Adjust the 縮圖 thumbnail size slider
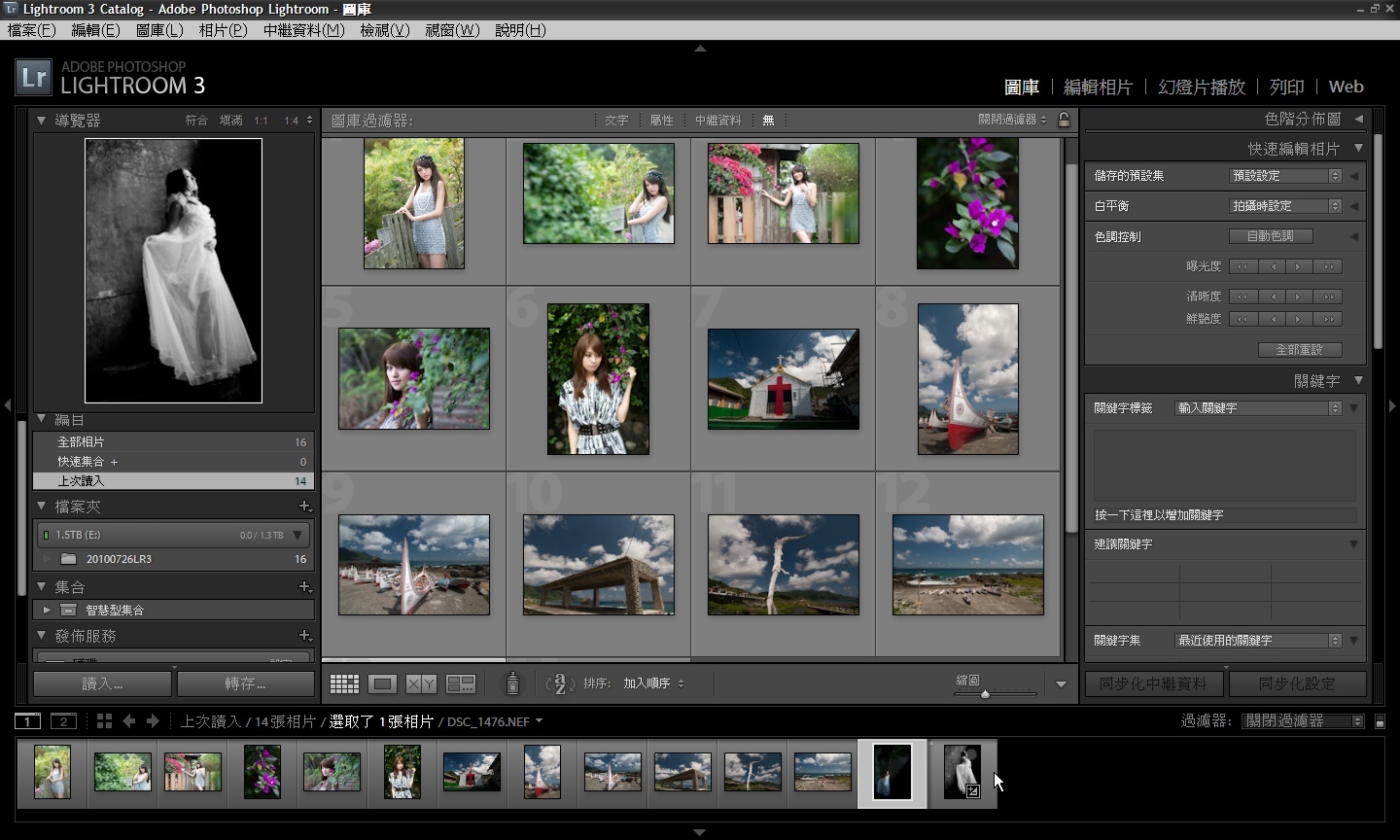1400x840 pixels. (985, 694)
